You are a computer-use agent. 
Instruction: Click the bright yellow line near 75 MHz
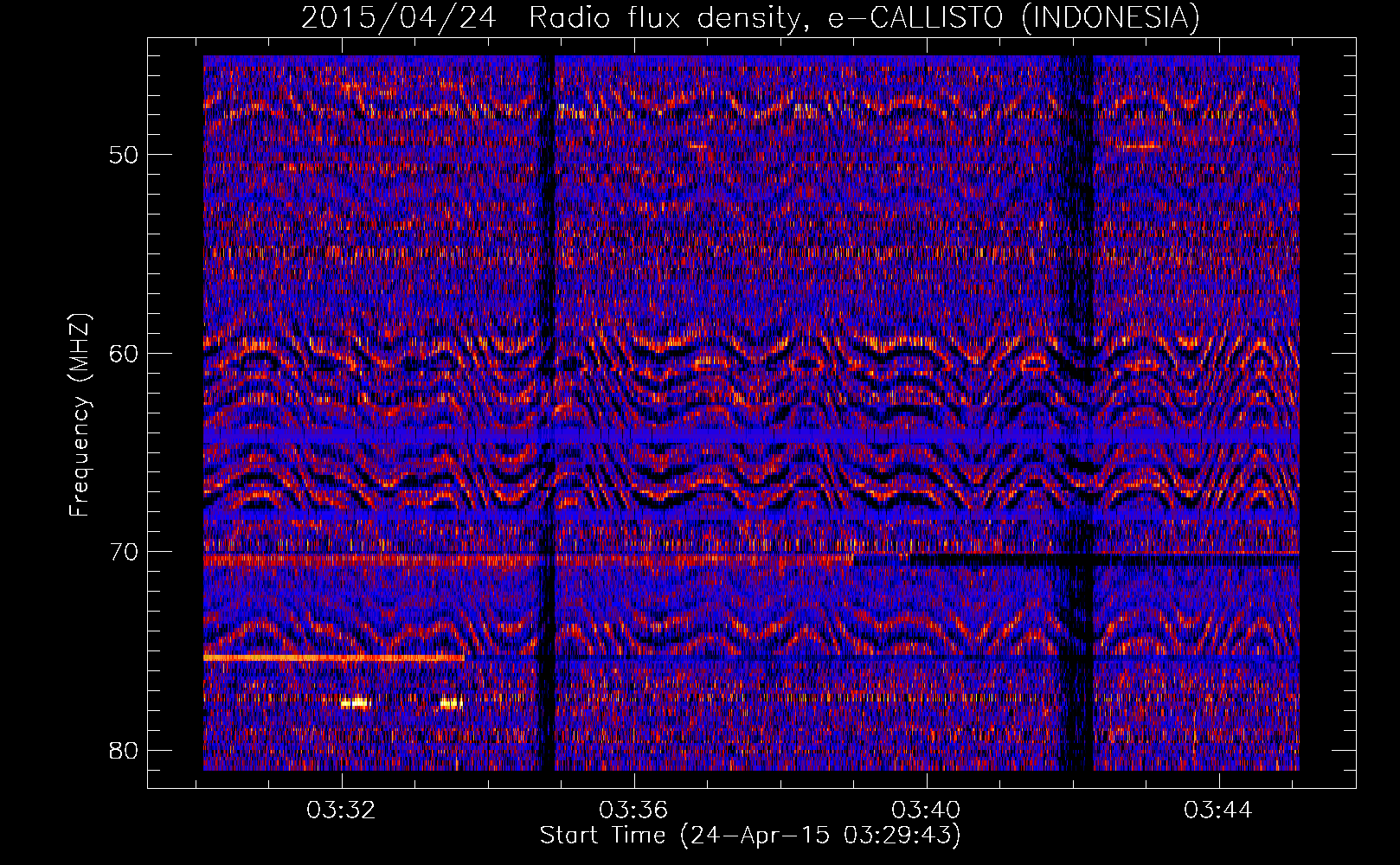[x=334, y=658]
